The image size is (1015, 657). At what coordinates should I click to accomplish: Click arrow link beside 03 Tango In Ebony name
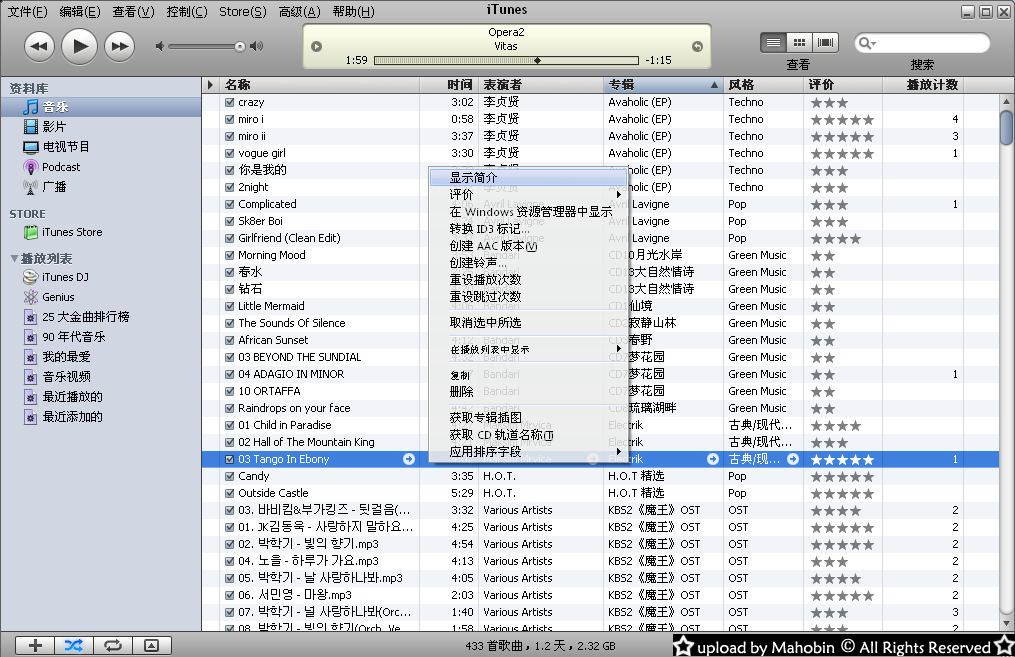409,459
